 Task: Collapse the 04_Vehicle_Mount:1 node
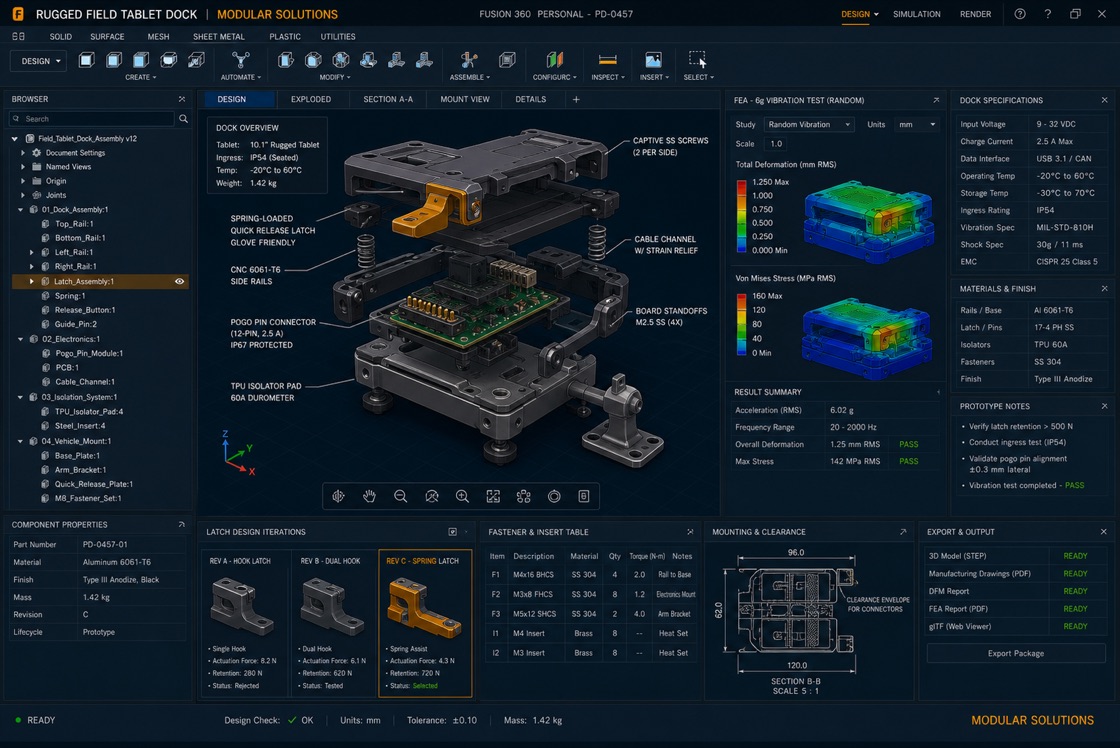pos(20,442)
